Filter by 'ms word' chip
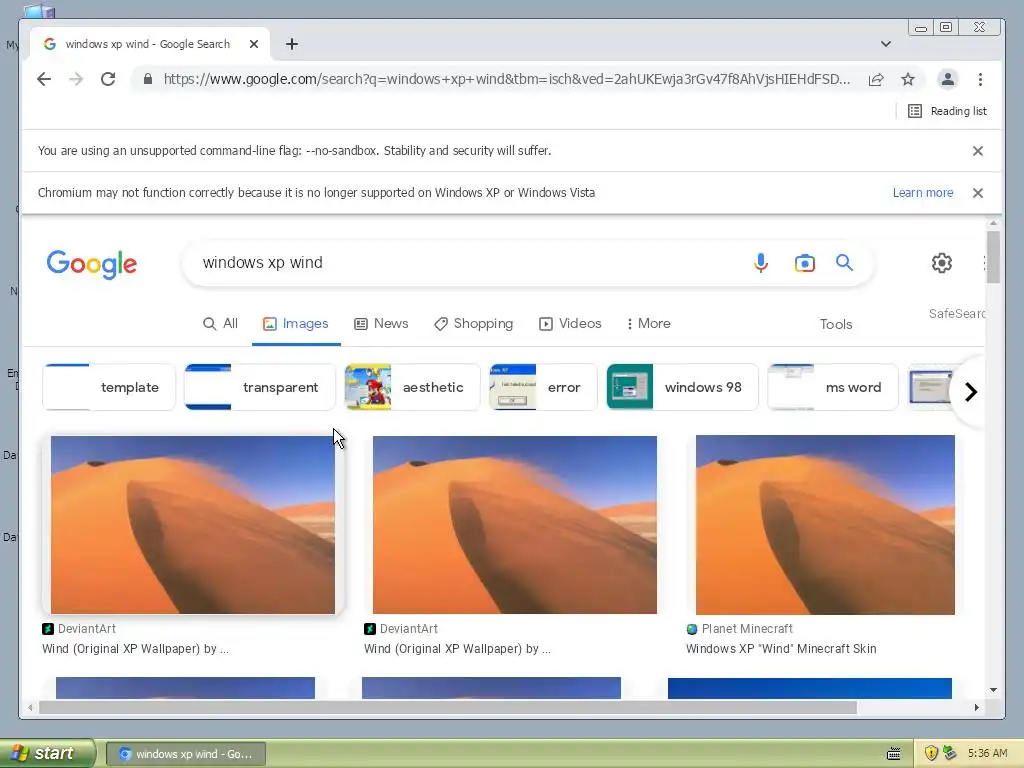This screenshot has width=1024, height=768. (833, 387)
